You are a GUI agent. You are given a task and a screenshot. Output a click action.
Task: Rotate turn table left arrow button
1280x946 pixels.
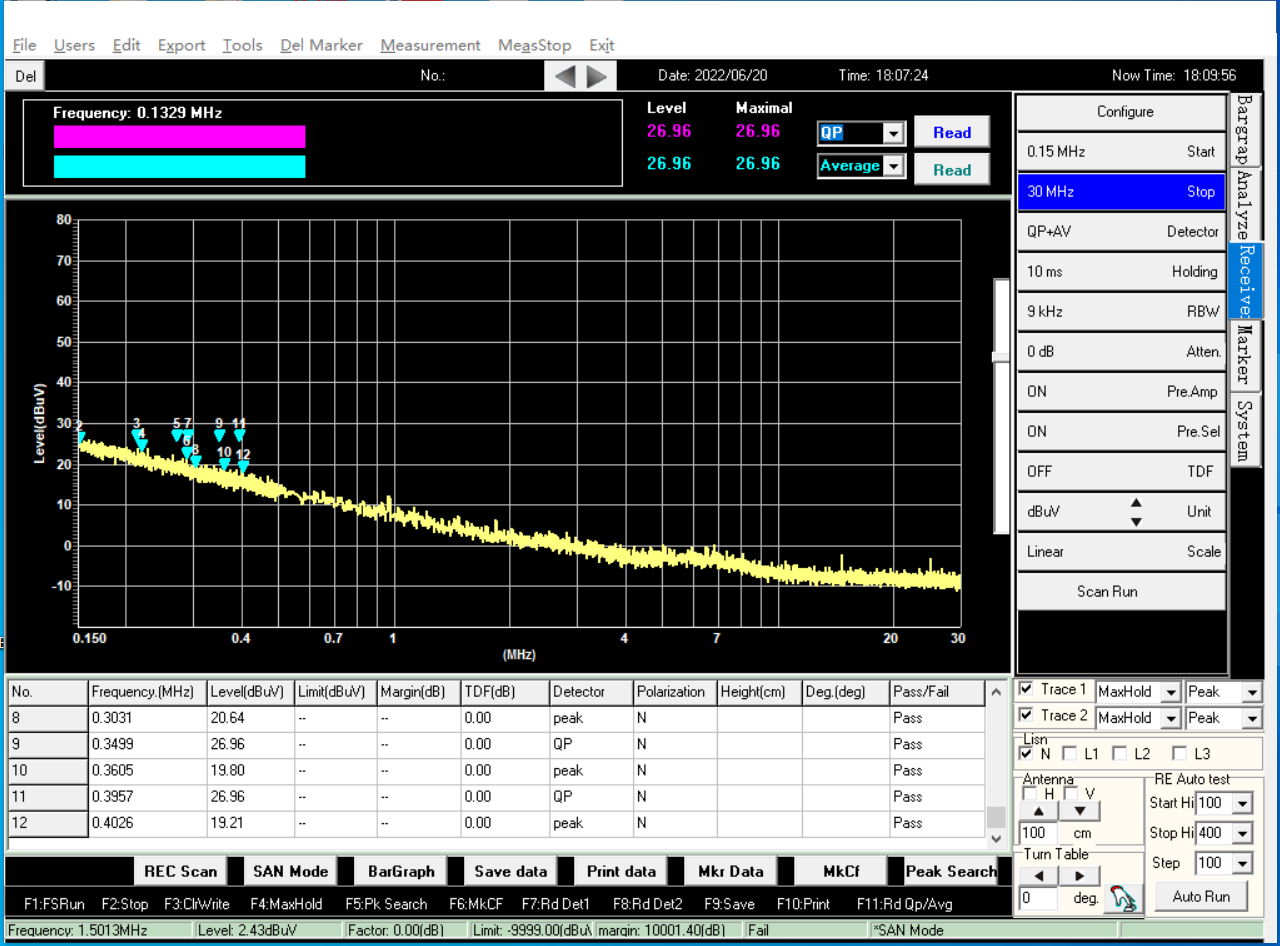(x=1039, y=876)
